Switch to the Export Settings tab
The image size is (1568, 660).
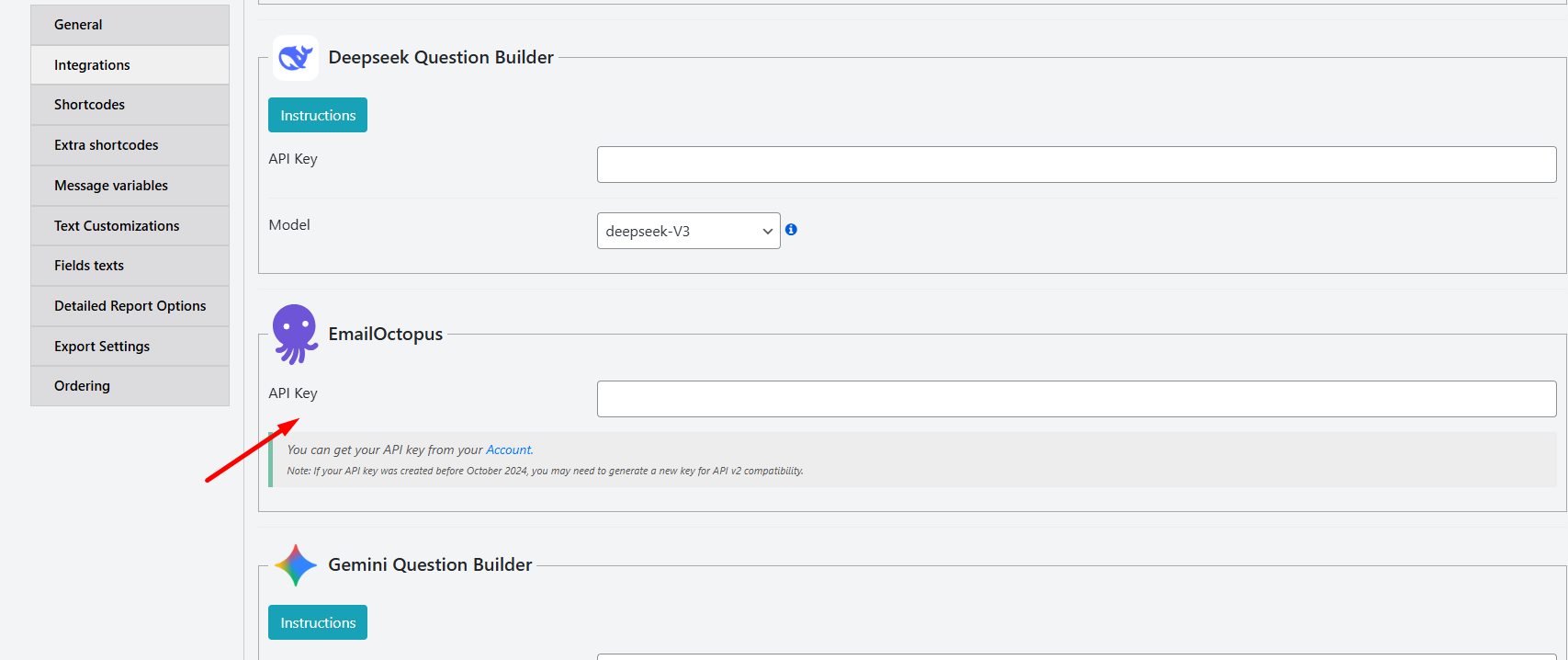(130, 347)
